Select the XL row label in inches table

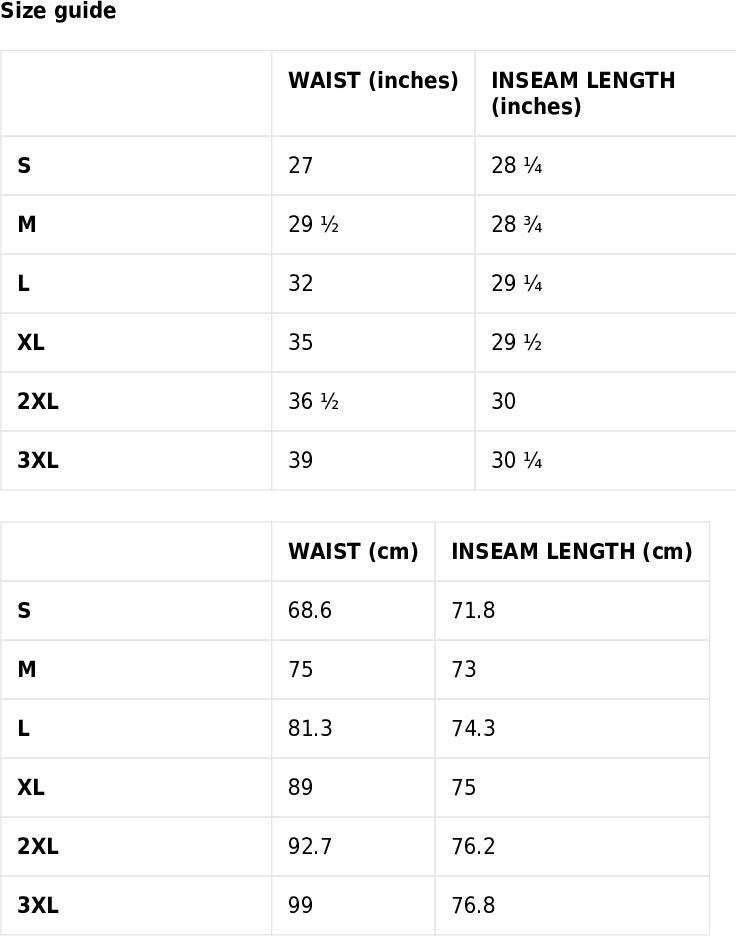pyautogui.click(x=30, y=342)
